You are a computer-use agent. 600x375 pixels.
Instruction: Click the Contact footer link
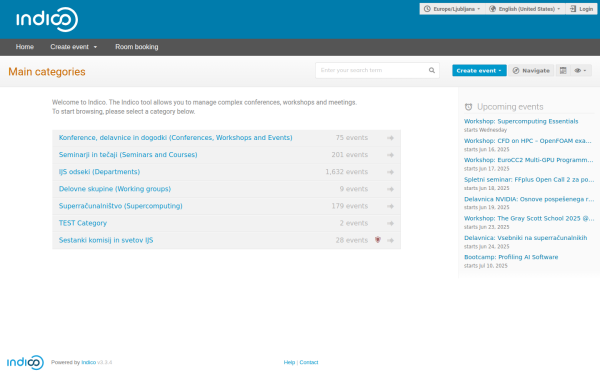pos(309,362)
